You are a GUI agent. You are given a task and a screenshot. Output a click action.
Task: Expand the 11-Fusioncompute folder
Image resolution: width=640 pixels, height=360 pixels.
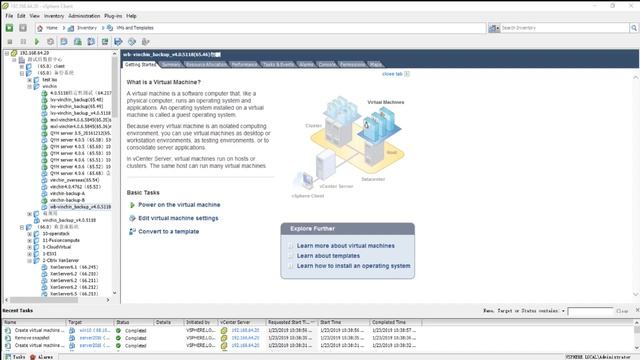point(29,240)
